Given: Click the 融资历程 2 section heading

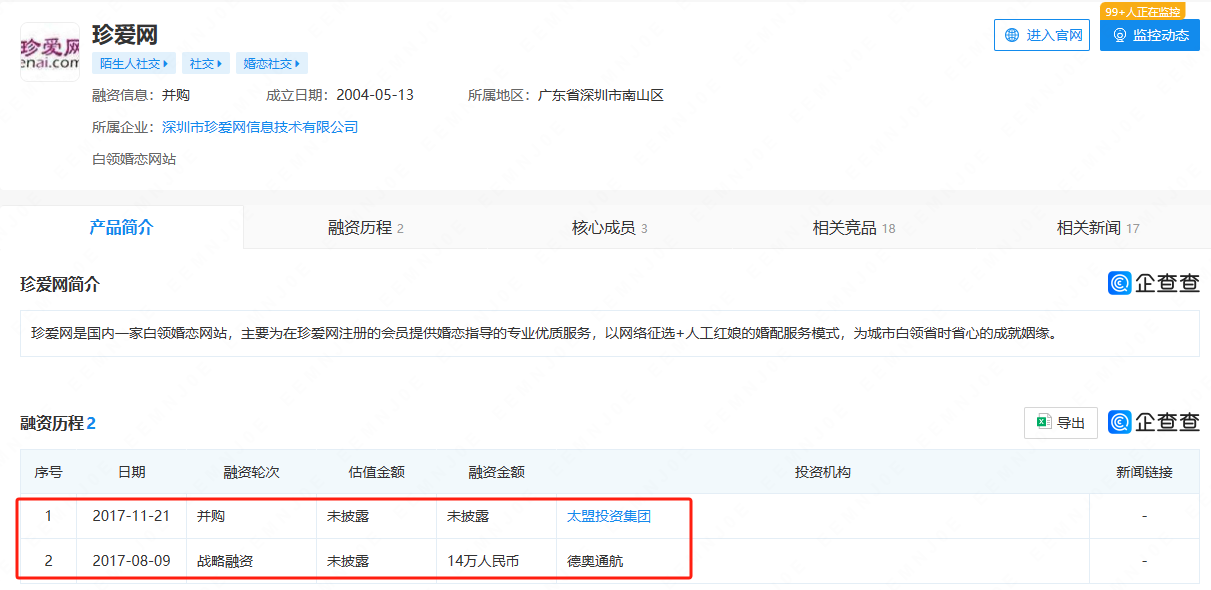Looking at the screenshot, I should tap(58, 423).
